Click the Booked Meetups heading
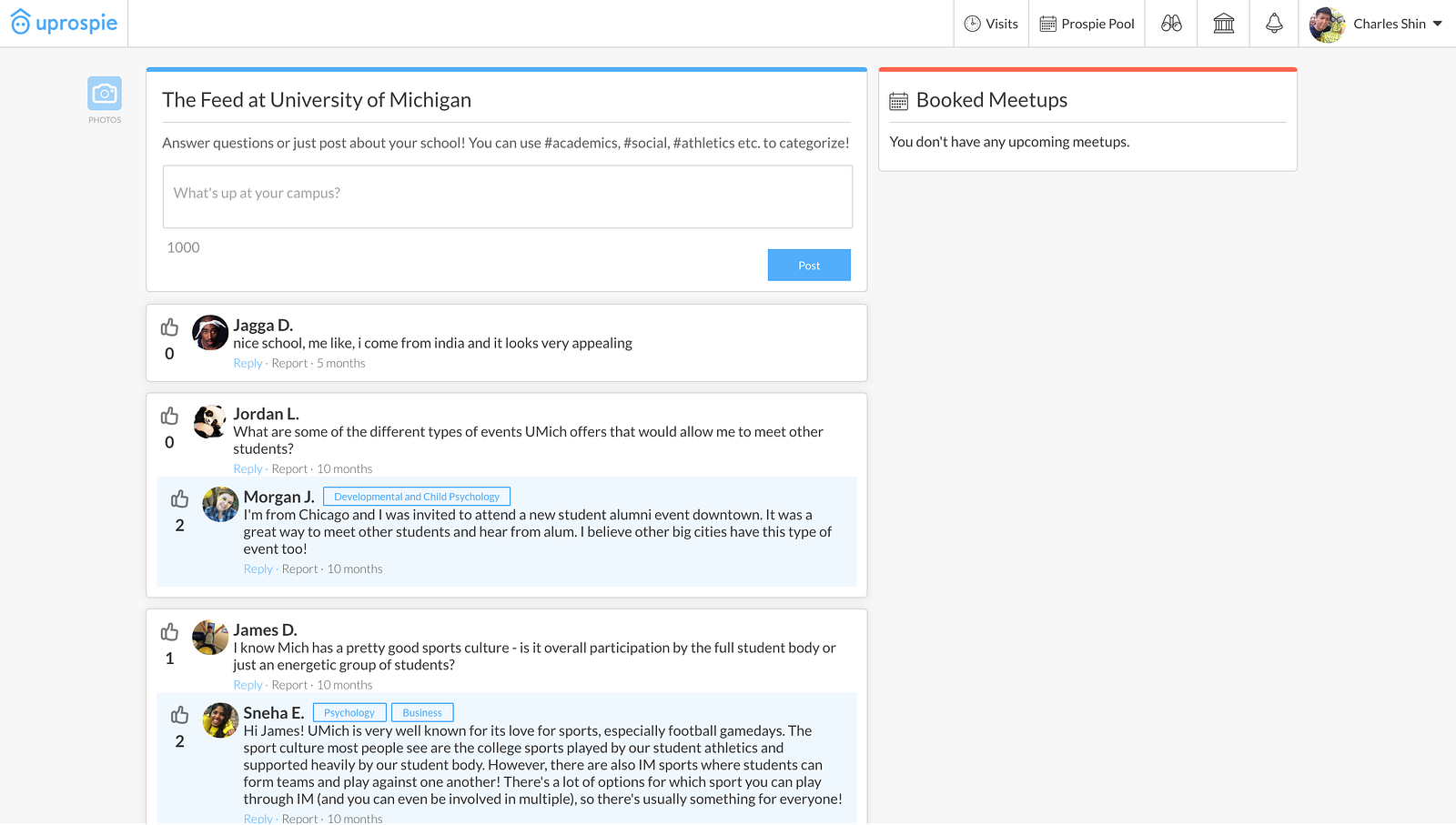This screenshot has width=1456, height=825. [992, 100]
